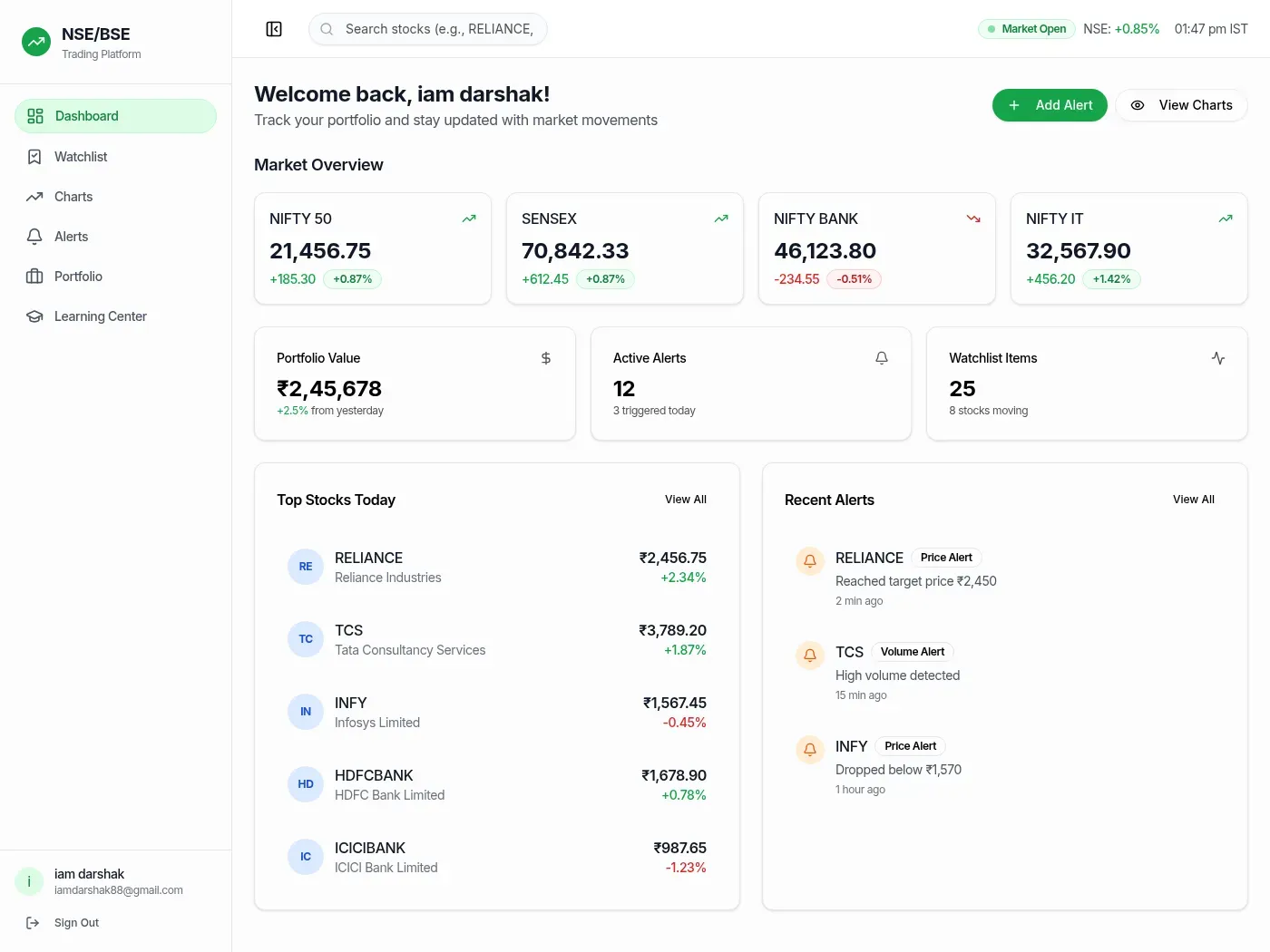Click the TCS stock price ₹3,789.20
The width and height of the screenshot is (1270, 952).
(x=672, y=630)
